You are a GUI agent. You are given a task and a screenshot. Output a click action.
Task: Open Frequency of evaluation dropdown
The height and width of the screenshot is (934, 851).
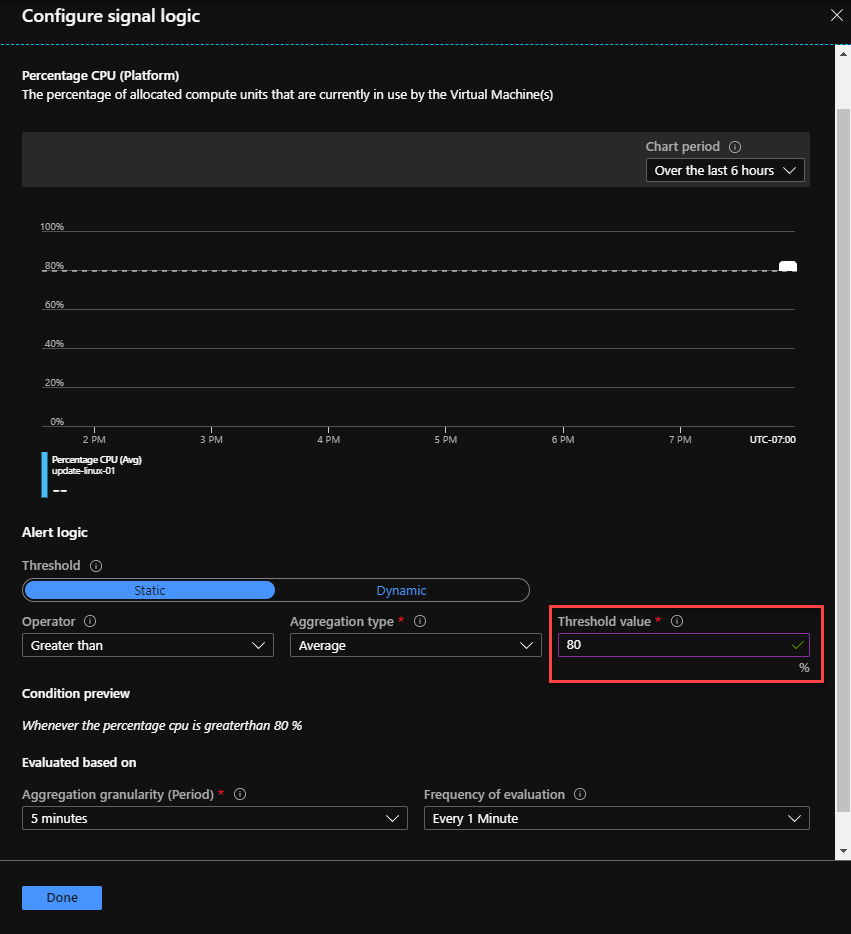(616, 819)
